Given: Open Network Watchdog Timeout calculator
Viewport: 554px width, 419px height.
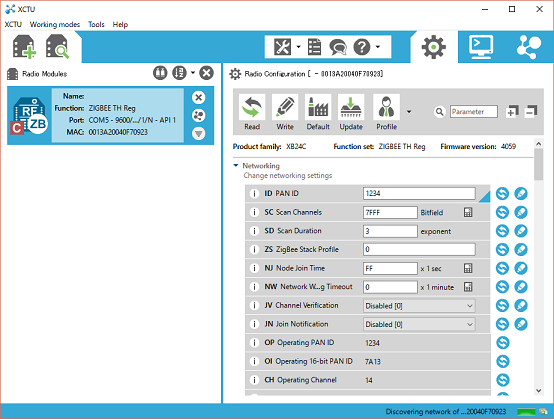Looking at the screenshot, I should tap(468, 287).
